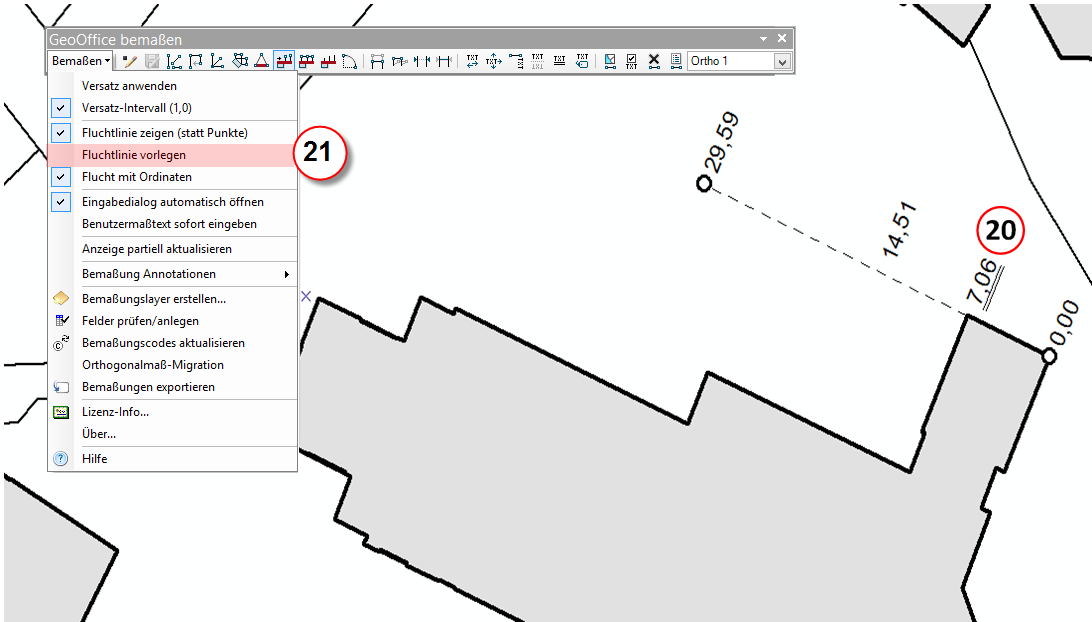Image resolution: width=1092 pixels, height=622 pixels.
Task: Click the pencil edit icon in toolbar
Action: pos(129,61)
